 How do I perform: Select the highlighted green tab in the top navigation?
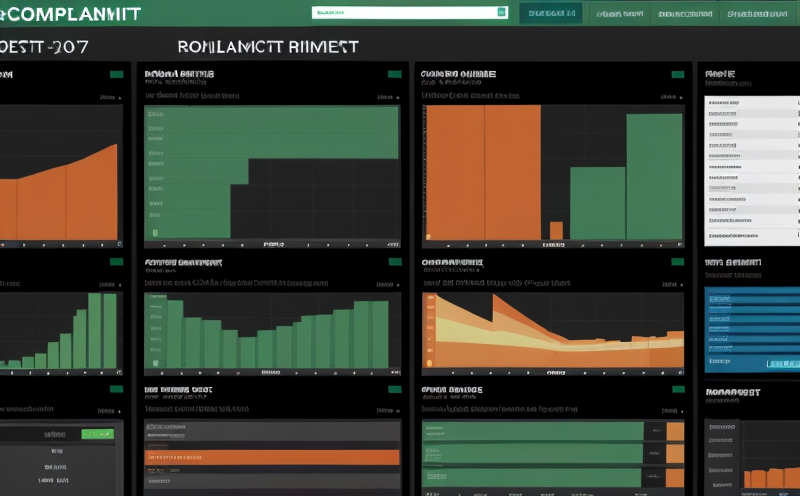pos(549,13)
